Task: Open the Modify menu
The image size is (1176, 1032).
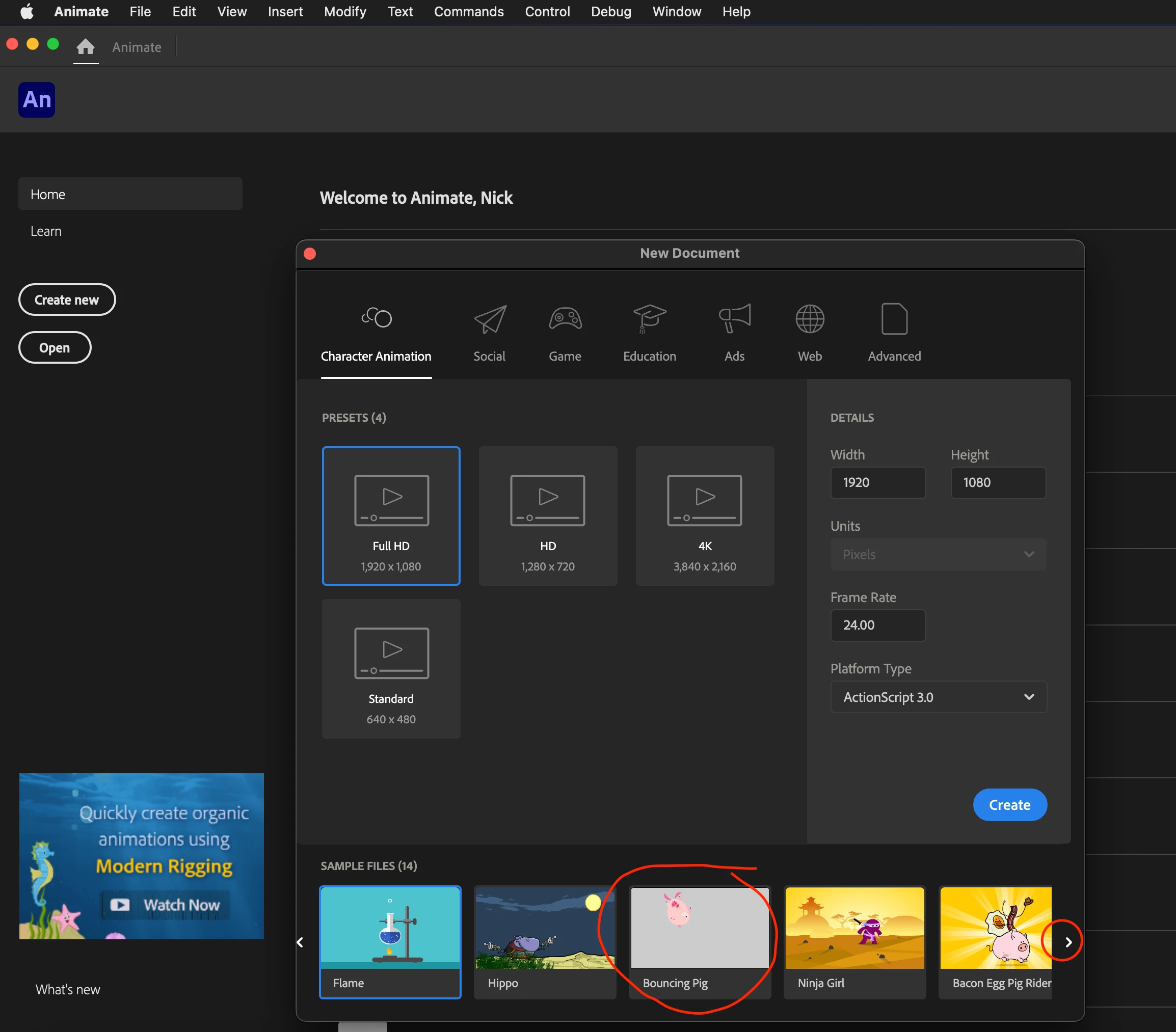Action: click(344, 12)
